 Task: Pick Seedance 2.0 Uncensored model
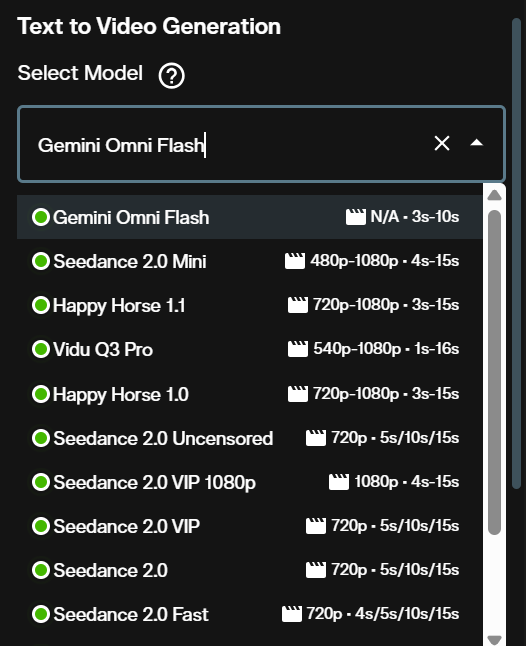pyautogui.click(x=250, y=438)
